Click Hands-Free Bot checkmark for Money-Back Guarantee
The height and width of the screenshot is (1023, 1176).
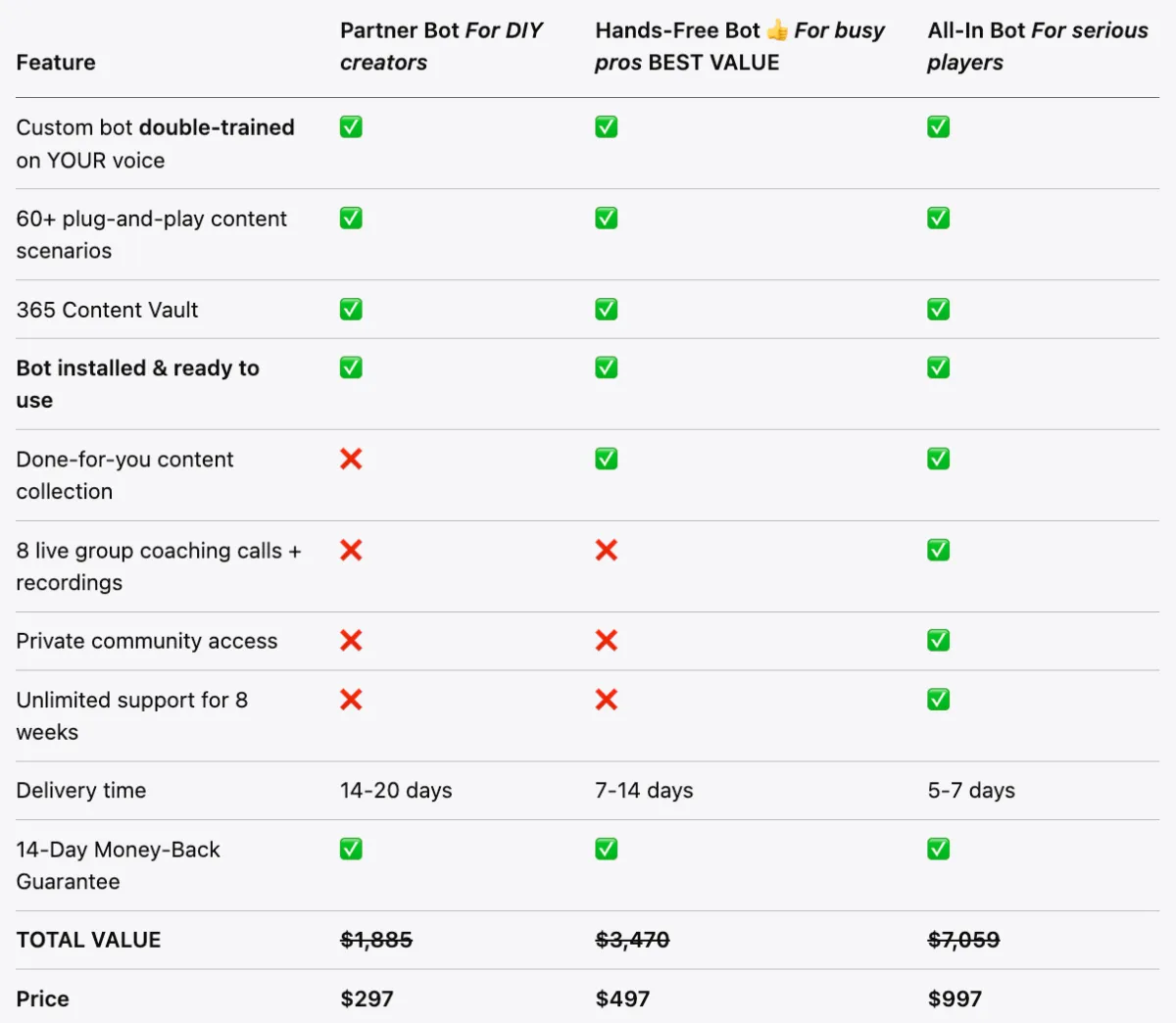click(x=607, y=849)
